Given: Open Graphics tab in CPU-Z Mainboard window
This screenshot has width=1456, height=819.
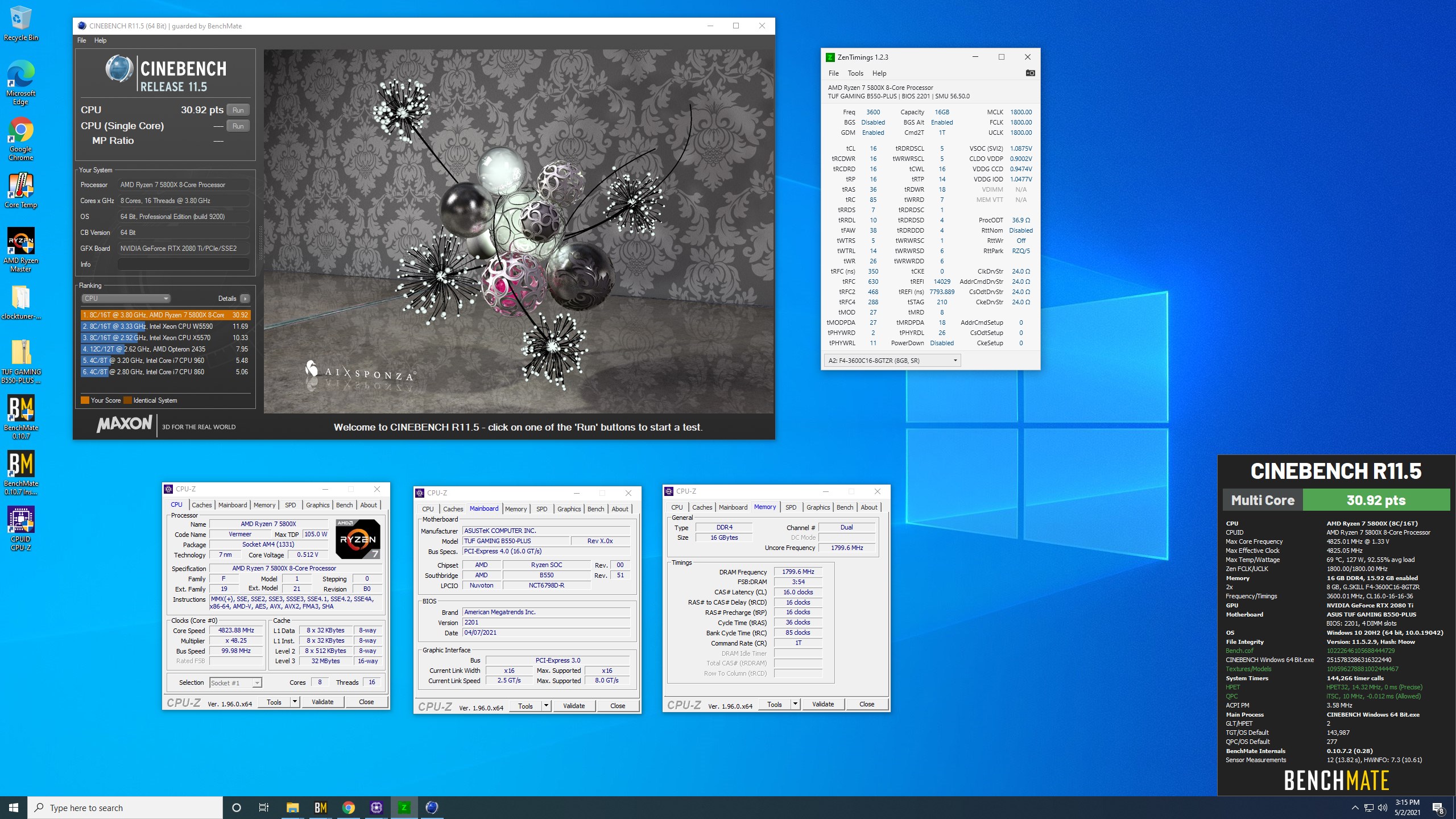Looking at the screenshot, I should pos(569,509).
